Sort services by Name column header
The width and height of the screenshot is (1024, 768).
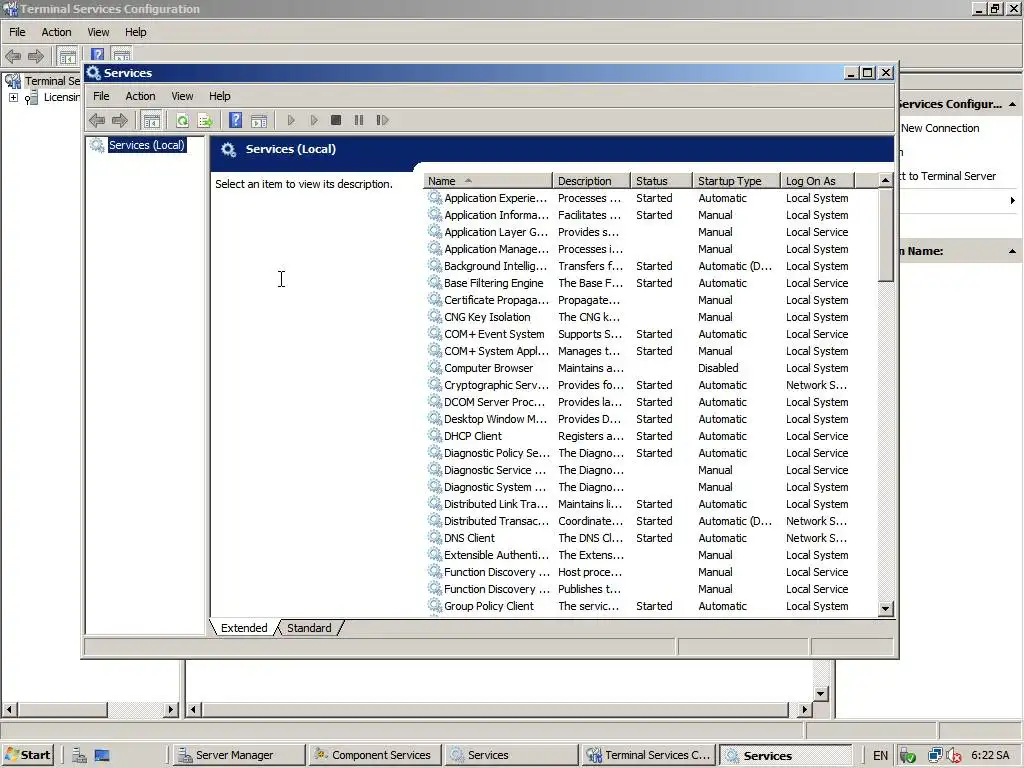point(488,181)
